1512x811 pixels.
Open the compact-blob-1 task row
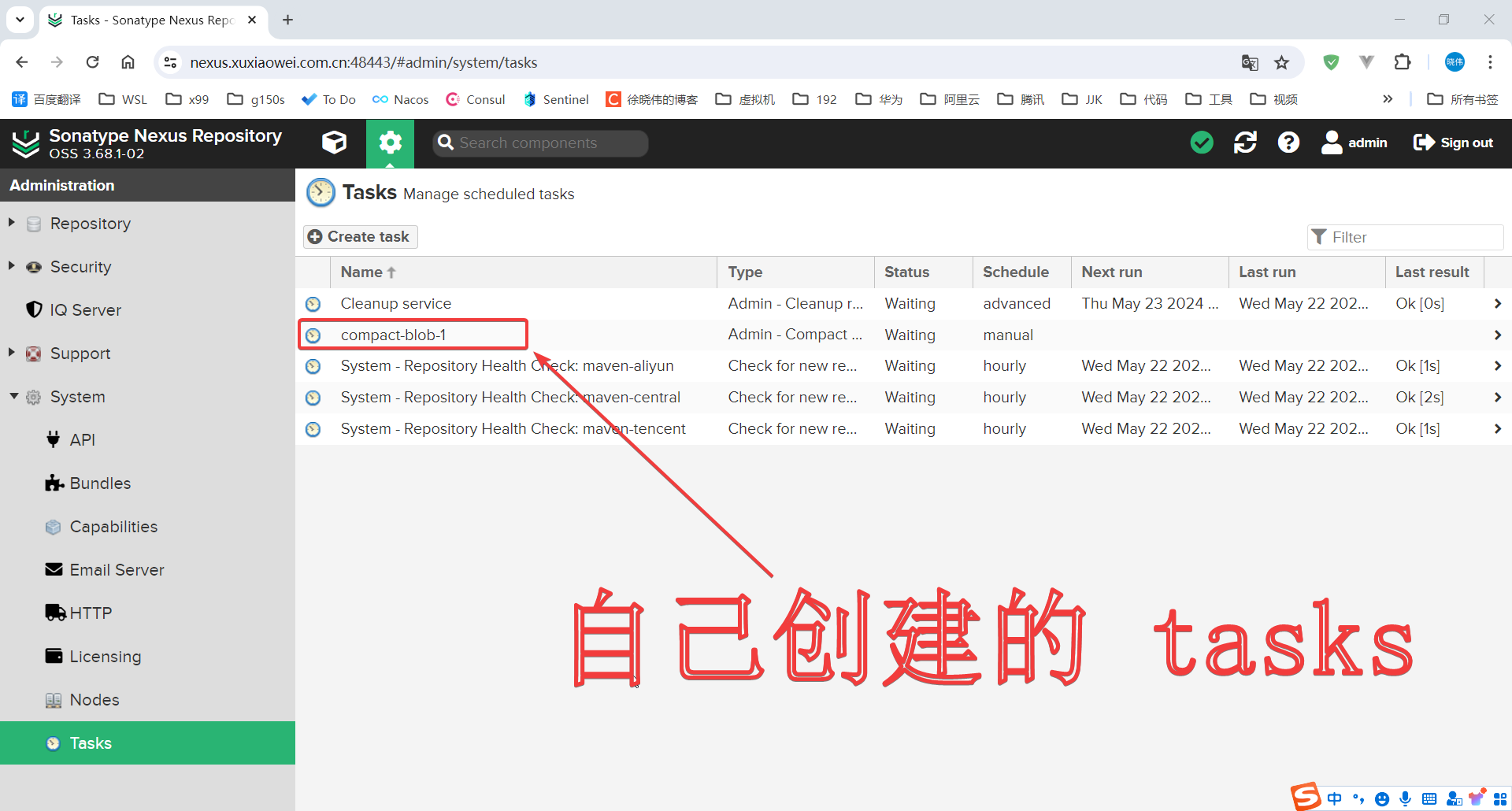[393, 335]
